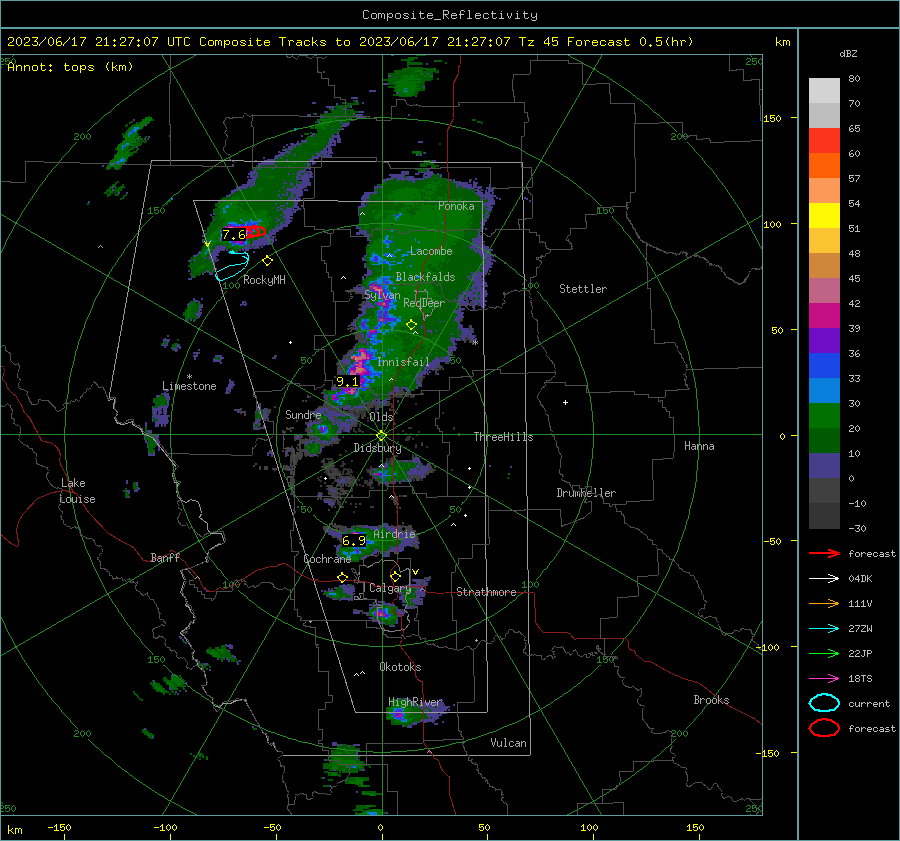This screenshot has height=841, width=900.
Task: Click the bright yellow swatch in the dBZ scale
Action: [824, 216]
